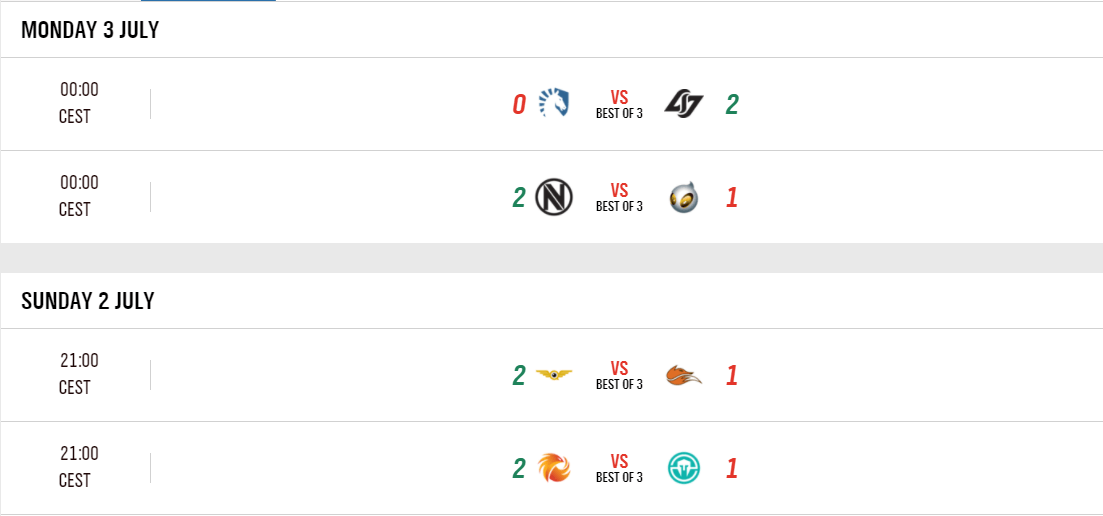1103x516 pixels.
Task: Click the Team Liquid logo
Action: tap(554, 104)
